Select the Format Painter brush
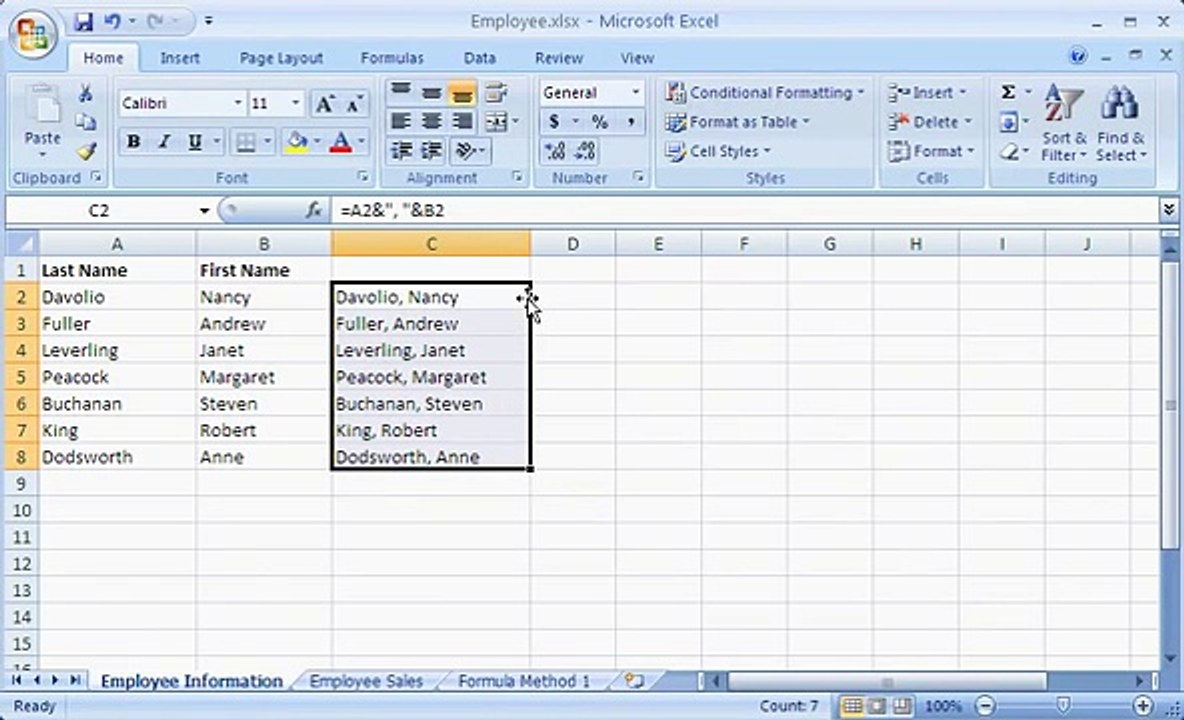The image size is (1184, 720). 86,151
